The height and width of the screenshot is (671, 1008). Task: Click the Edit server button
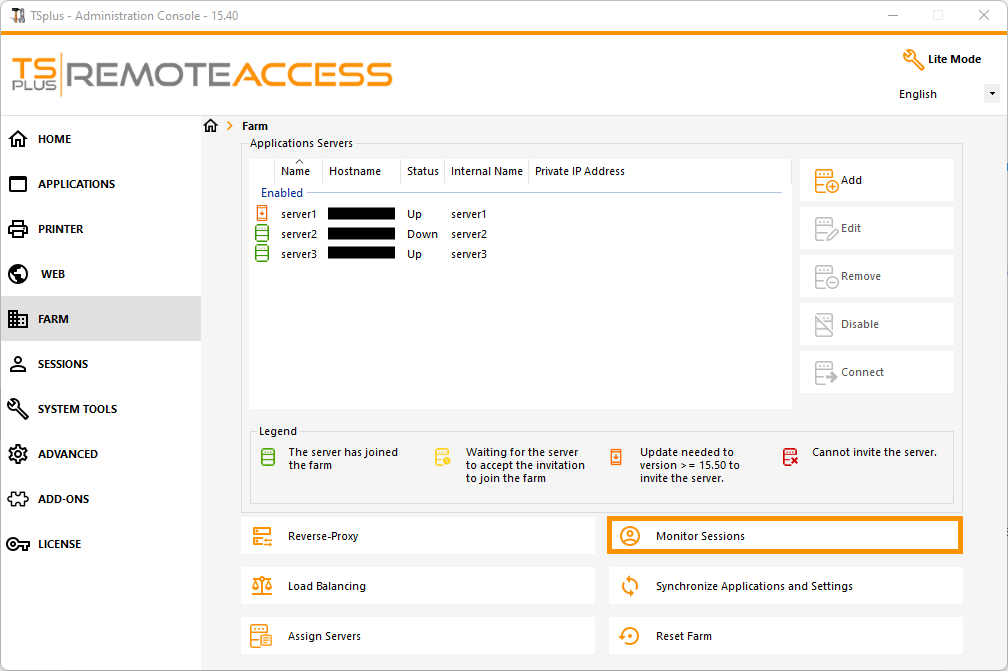pyautogui.click(x=877, y=228)
